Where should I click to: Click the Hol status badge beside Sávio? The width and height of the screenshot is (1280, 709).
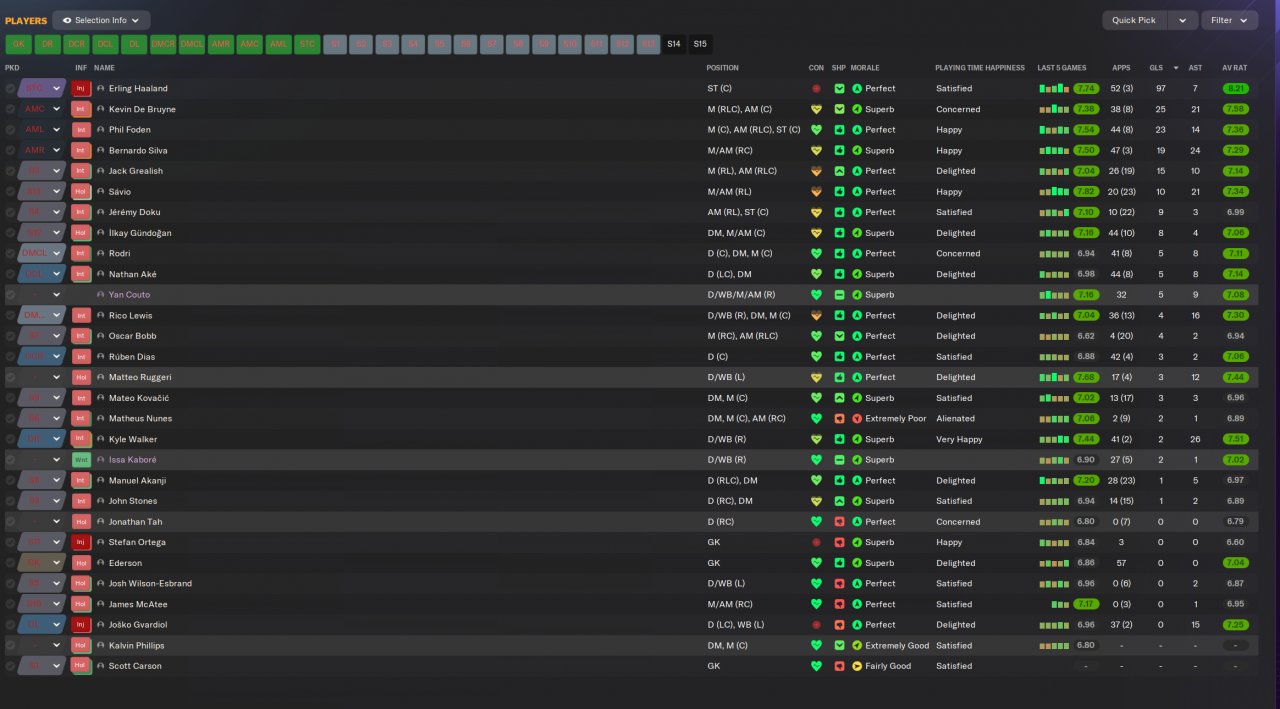(81, 191)
